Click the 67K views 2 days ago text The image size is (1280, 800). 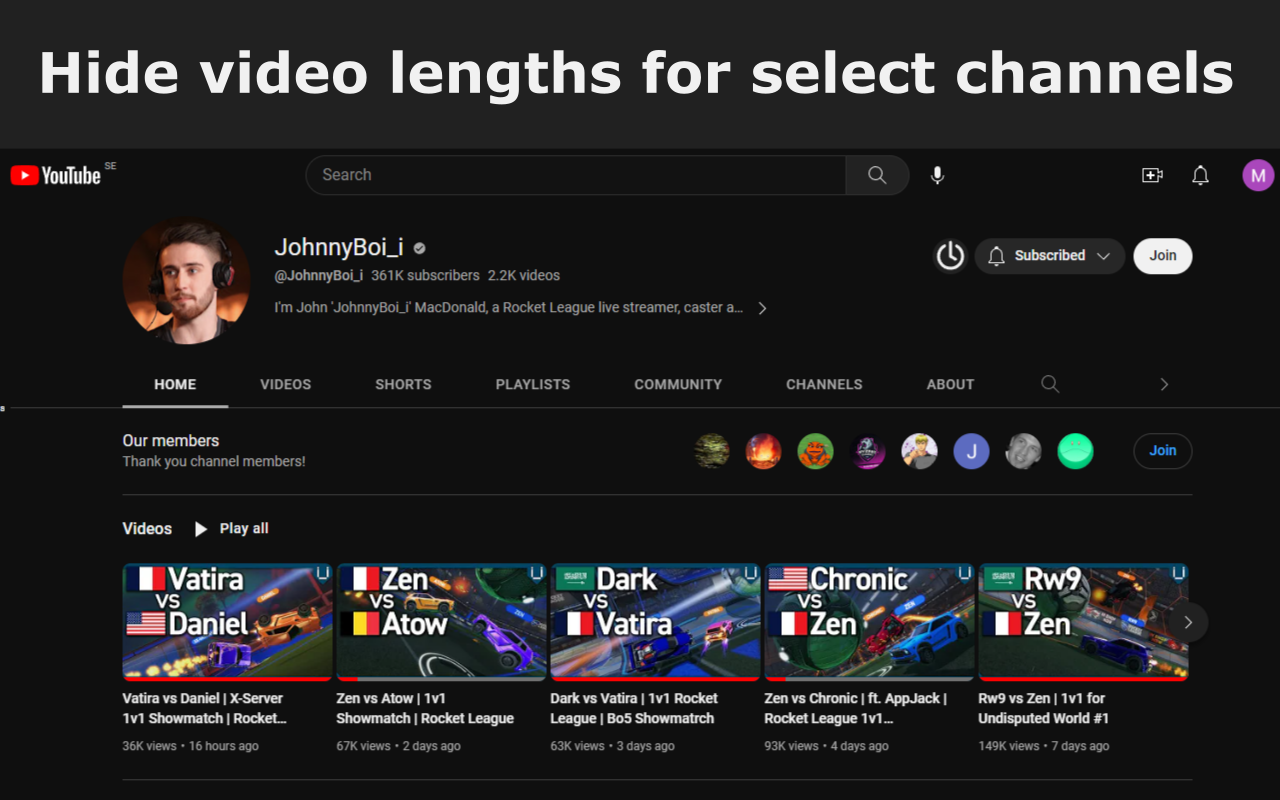(x=399, y=746)
